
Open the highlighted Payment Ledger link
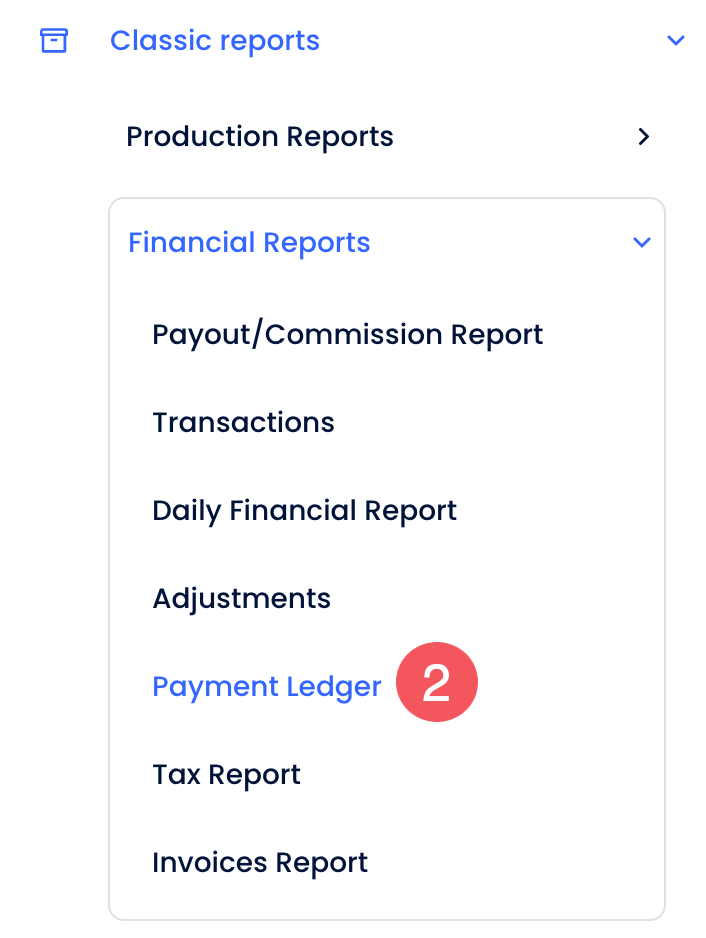pos(266,687)
